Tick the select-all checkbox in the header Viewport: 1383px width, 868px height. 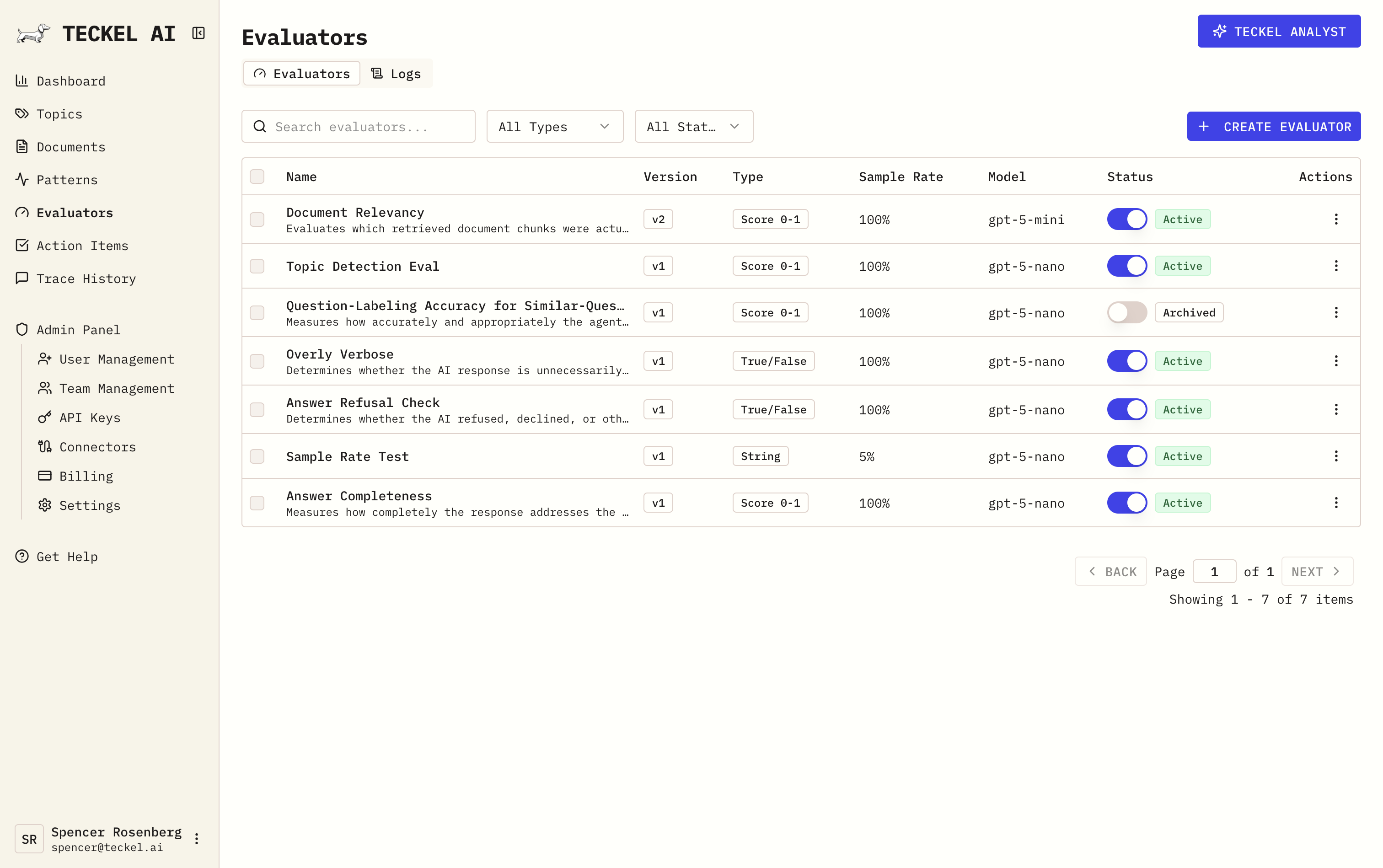point(257,177)
